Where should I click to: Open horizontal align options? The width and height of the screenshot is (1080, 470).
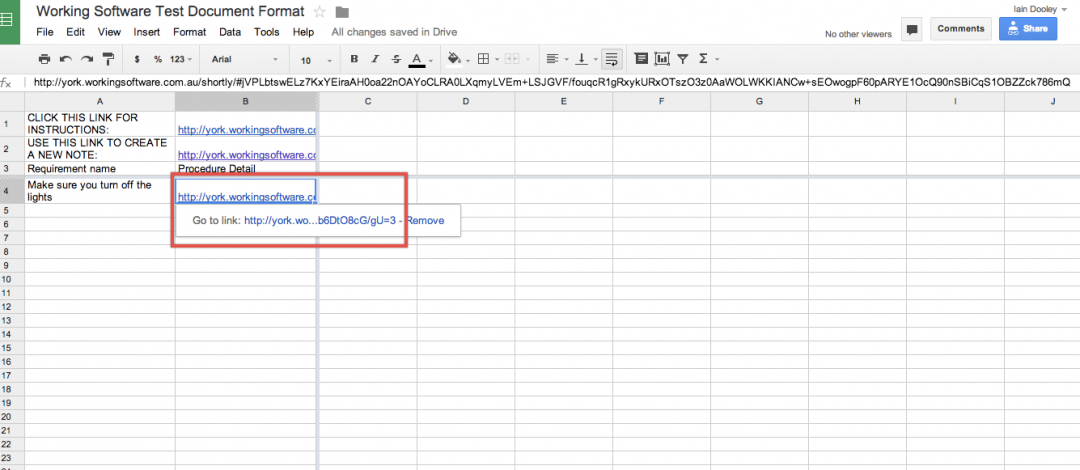pos(557,59)
